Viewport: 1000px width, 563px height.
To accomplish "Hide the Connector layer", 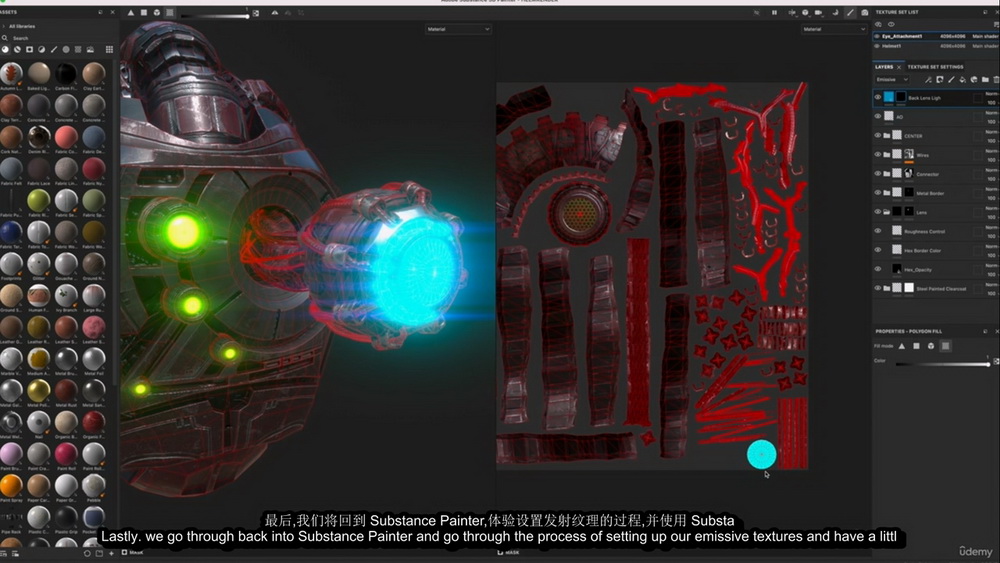I will tap(878, 174).
